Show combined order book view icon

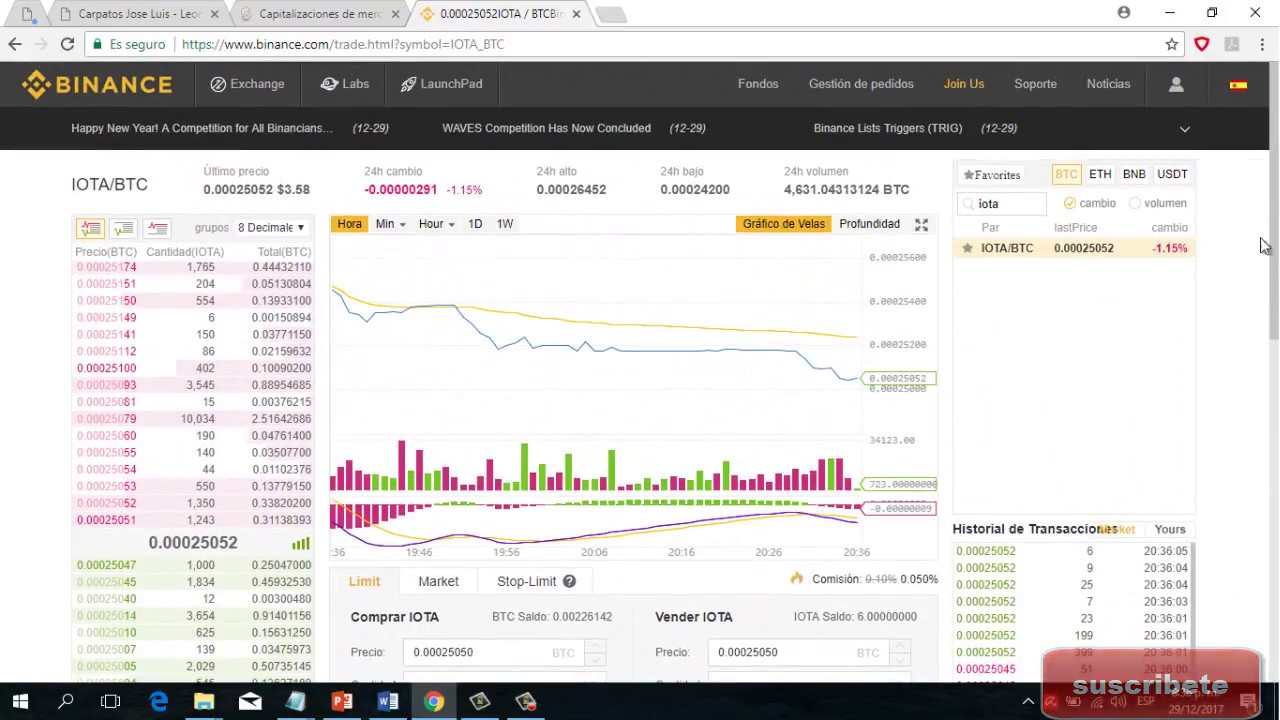point(90,228)
